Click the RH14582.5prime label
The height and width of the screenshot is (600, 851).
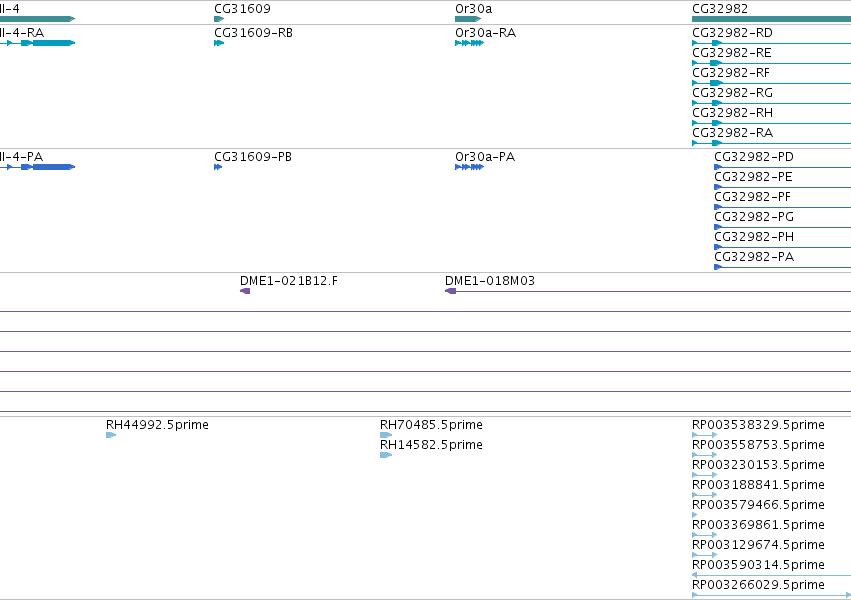coord(431,445)
